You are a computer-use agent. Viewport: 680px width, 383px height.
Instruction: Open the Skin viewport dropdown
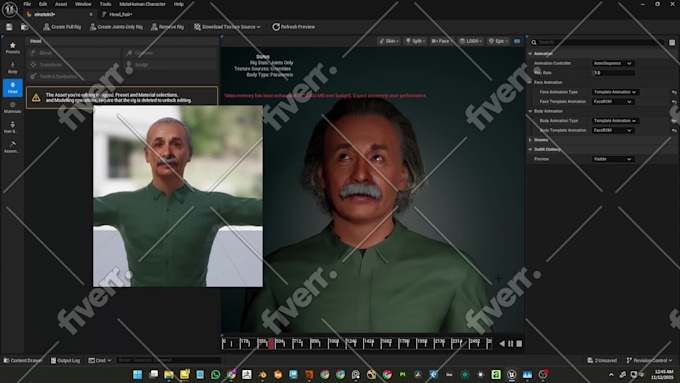(x=389, y=41)
